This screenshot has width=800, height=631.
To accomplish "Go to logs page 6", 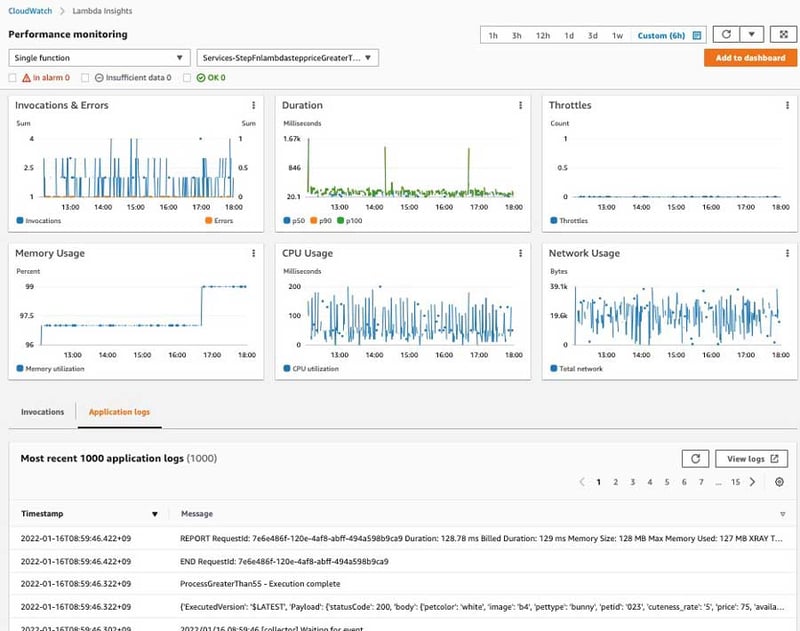I will 684,482.
